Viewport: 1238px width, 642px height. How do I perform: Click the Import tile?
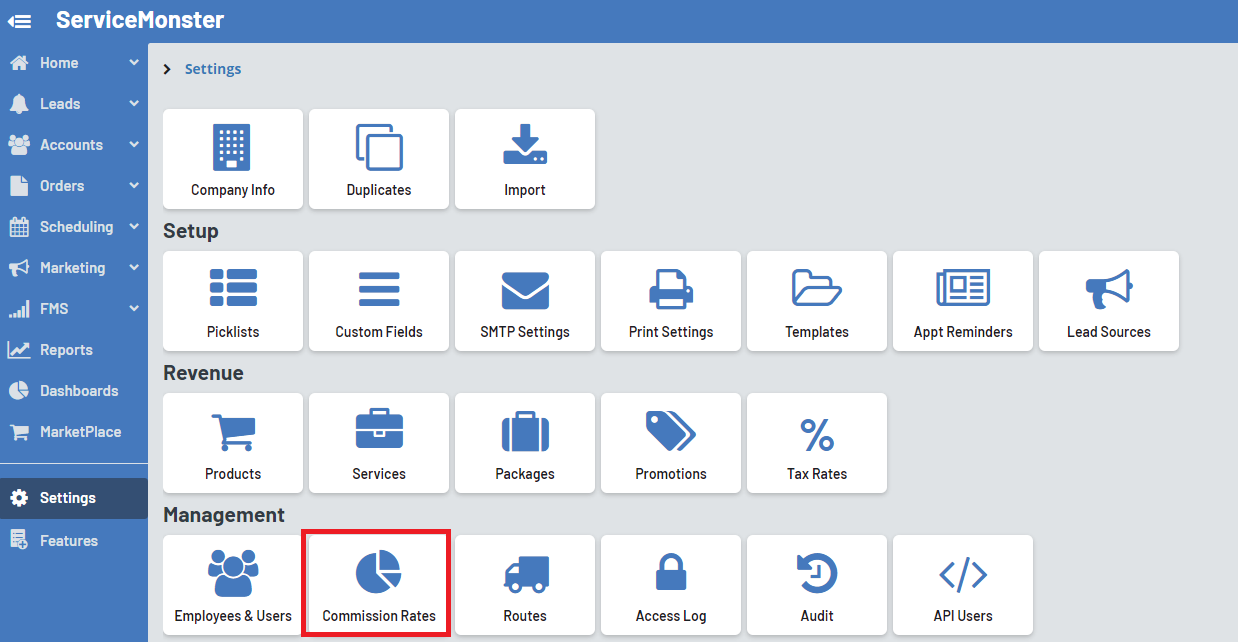pos(524,159)
